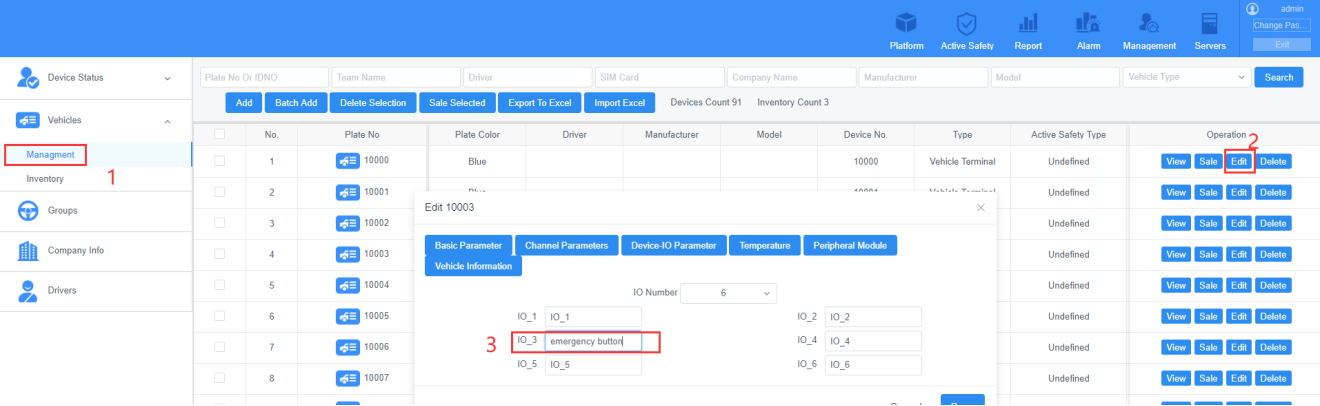This screenshot has height=406, width=1320.
Task: Click vehicle icon beside plate 10001
Action: tap(347, 192)
